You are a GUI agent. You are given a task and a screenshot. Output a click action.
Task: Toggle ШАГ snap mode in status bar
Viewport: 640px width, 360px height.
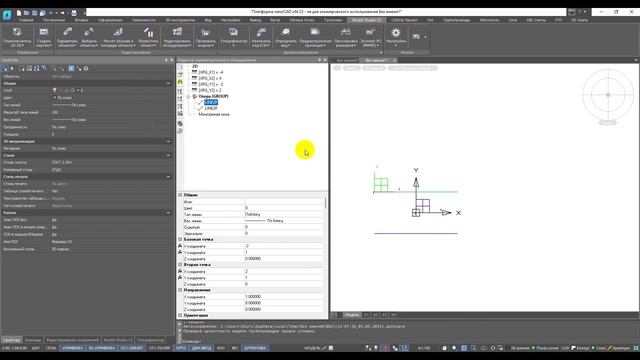pyautogui.click(x=36, y=348)
